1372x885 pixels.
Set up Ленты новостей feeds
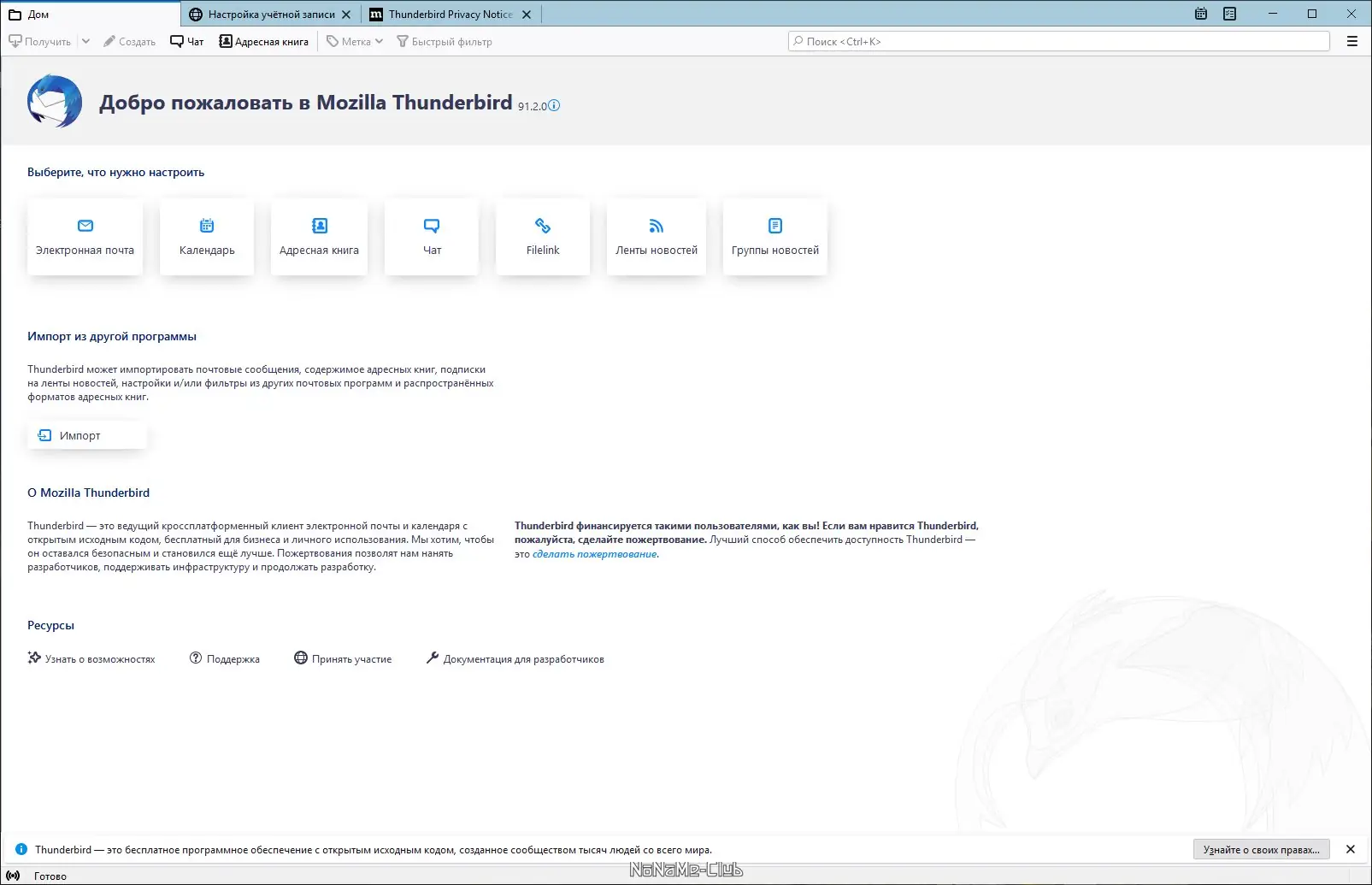coord(657,237)
